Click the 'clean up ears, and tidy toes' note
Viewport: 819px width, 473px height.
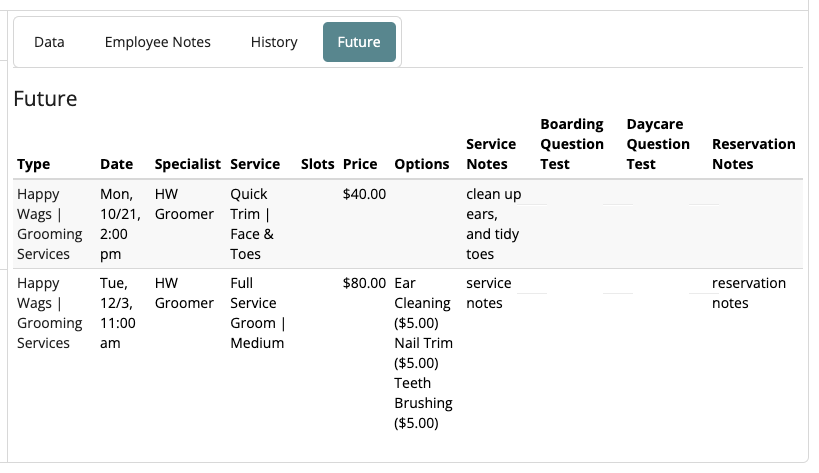click(x=494, y=224)
